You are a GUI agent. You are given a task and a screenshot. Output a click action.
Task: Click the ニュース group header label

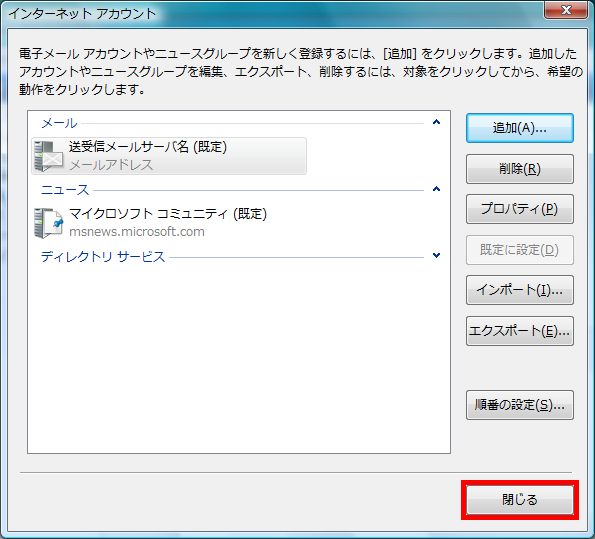click(x=65, y=190)
